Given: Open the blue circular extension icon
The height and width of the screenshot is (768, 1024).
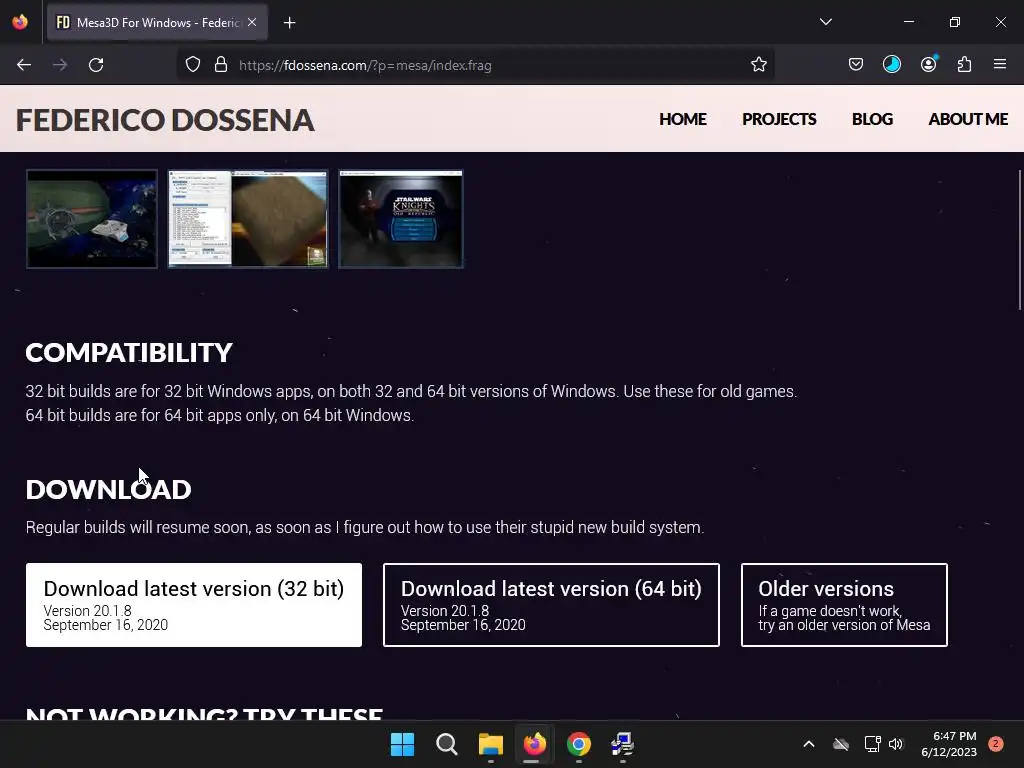Looking at the screenshot, I should tap(891, 65).
